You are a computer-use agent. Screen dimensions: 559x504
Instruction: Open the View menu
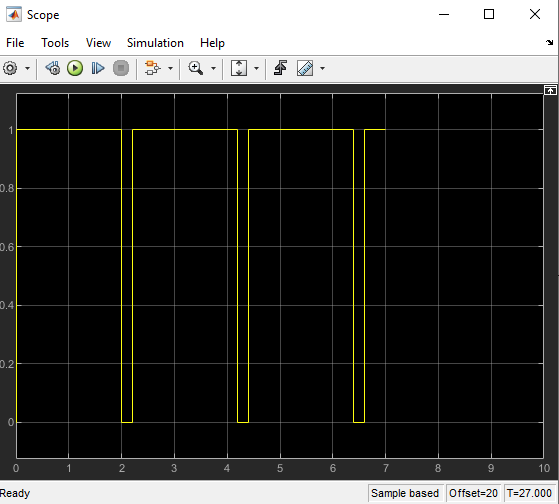click(x=98, y=43)
